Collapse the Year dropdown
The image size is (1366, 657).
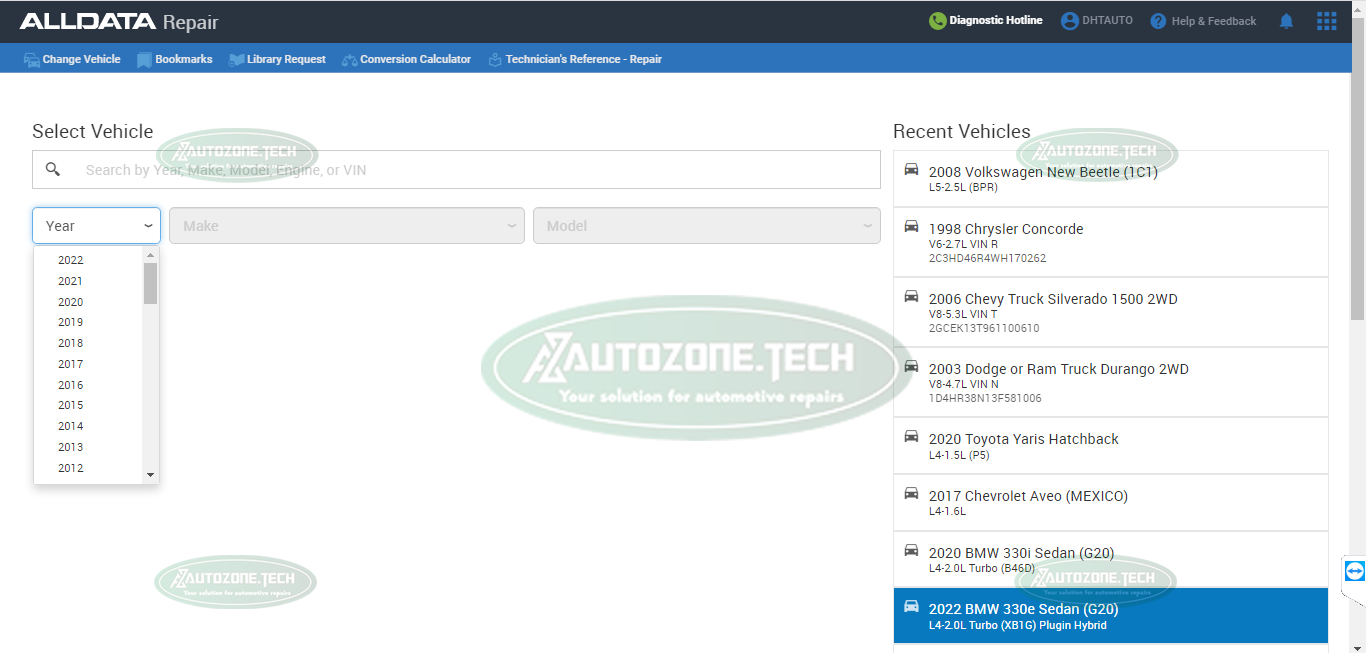click(x=148, y=226)
